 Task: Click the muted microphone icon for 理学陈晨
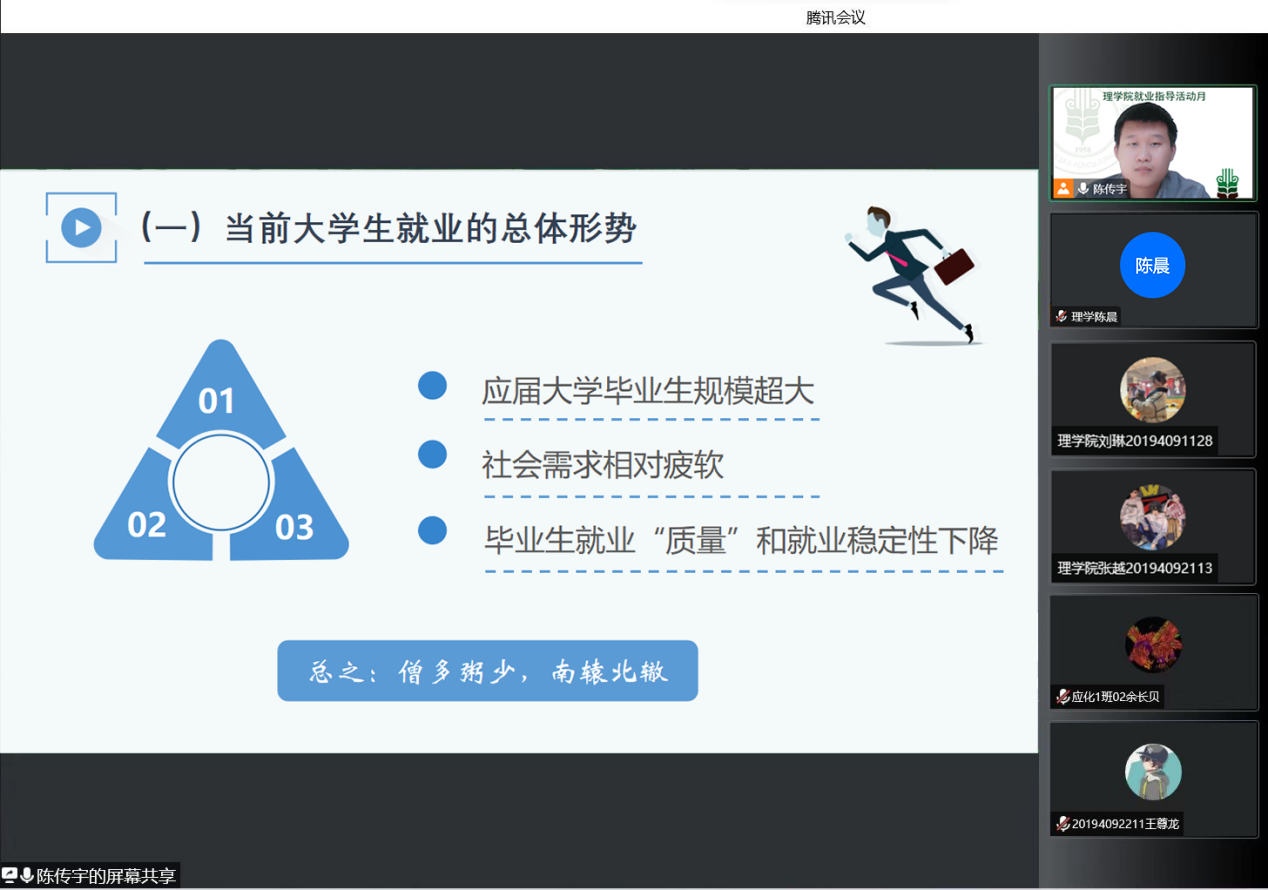click(x=1061, y=316)
